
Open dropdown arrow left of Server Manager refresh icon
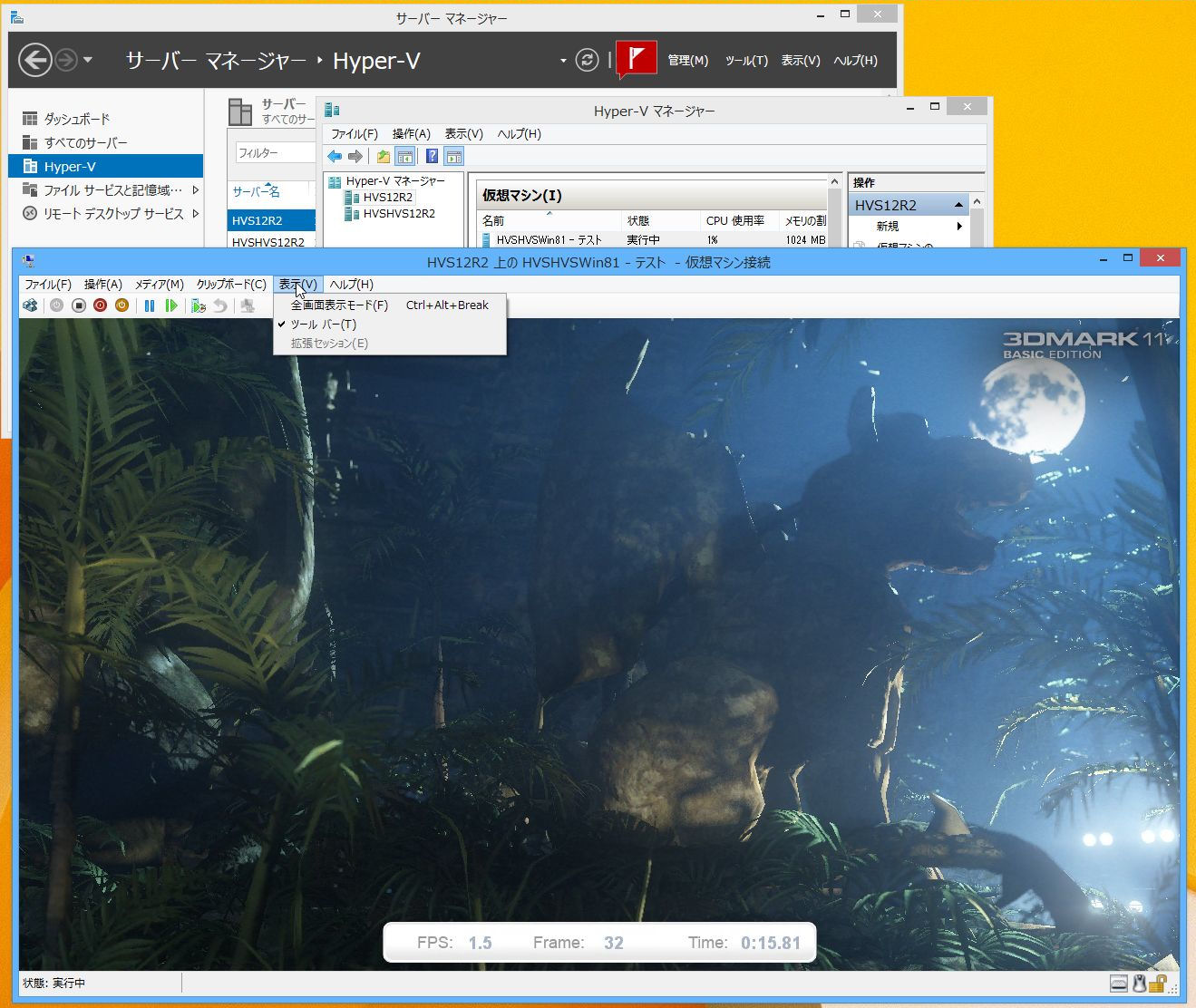click(563, 61)
